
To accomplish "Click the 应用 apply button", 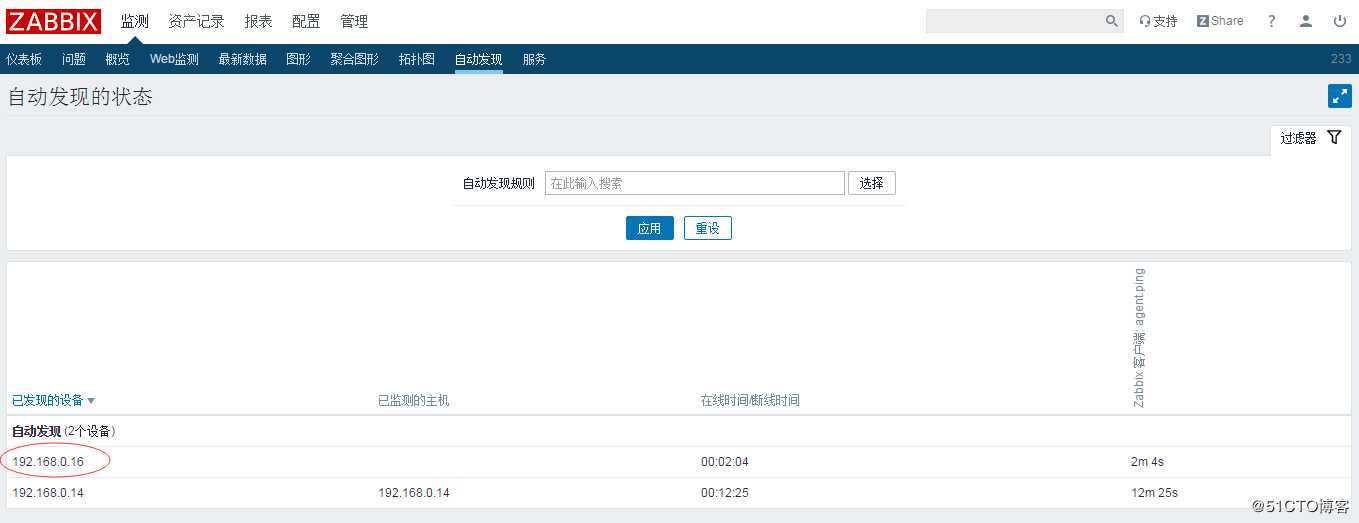I will tap(650, 228).
